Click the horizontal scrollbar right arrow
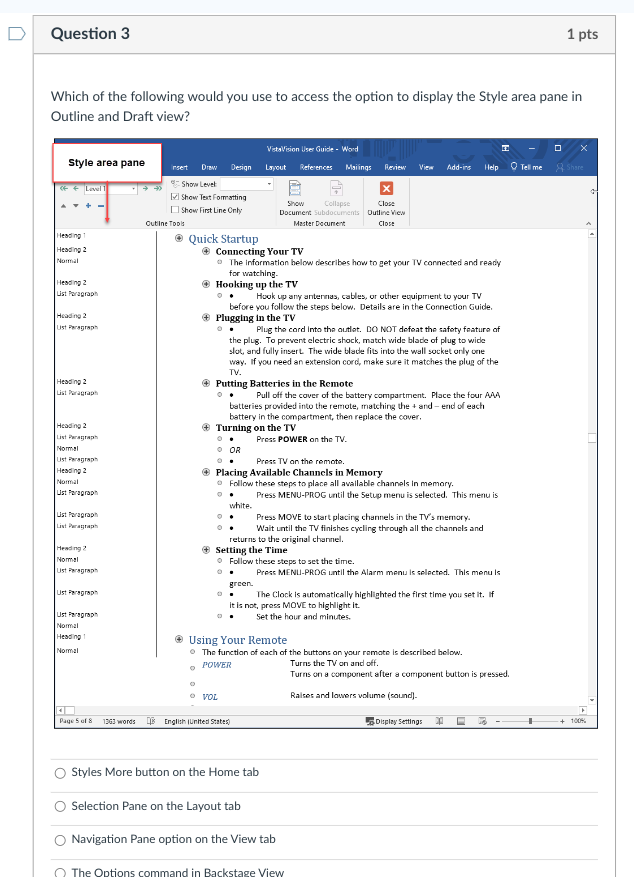Screen dimensions: 634x877 583,710
